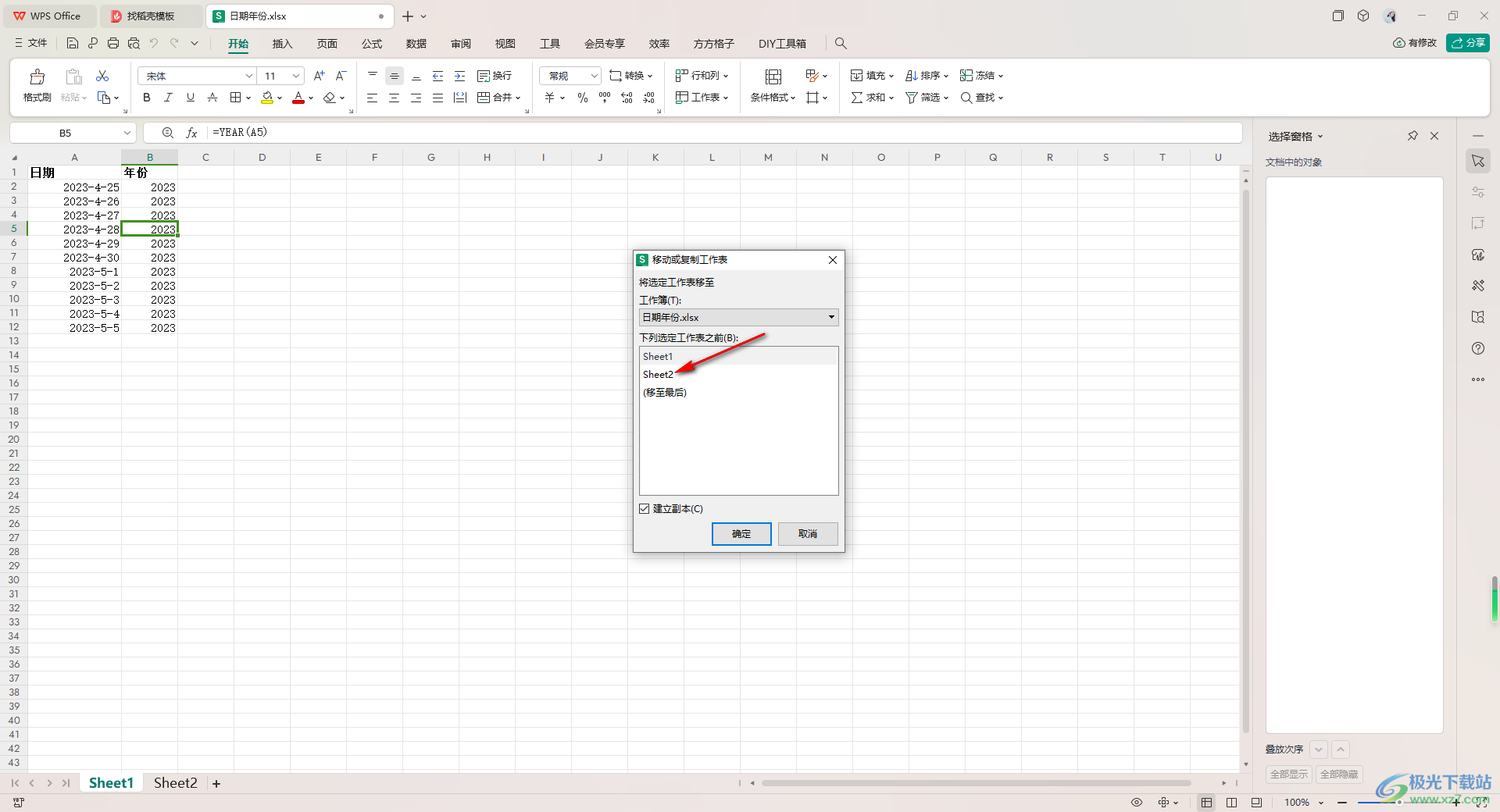Click Show All (全部显示) button
1500x812 pixels.
point(1289,774)
